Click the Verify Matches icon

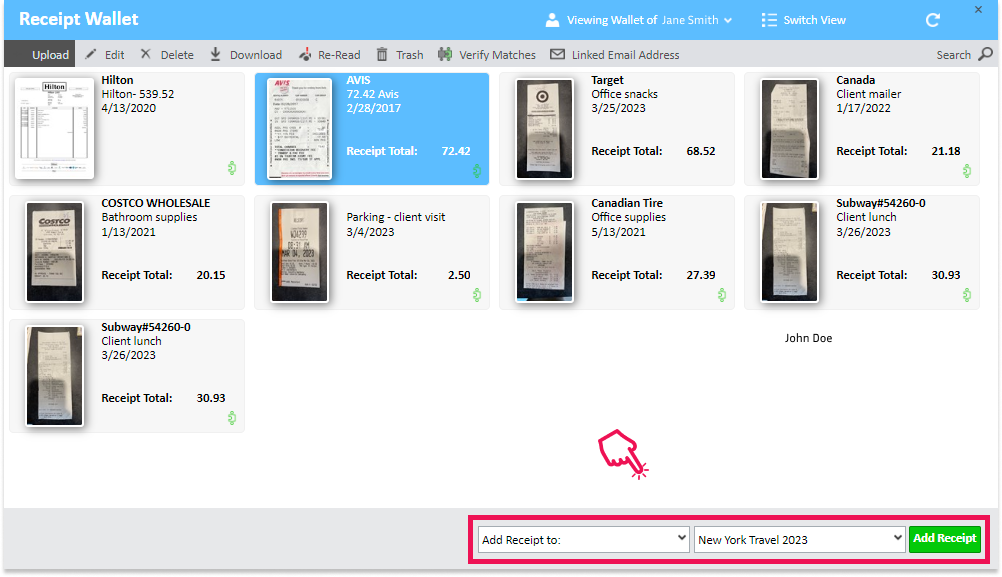coord(444,55)
